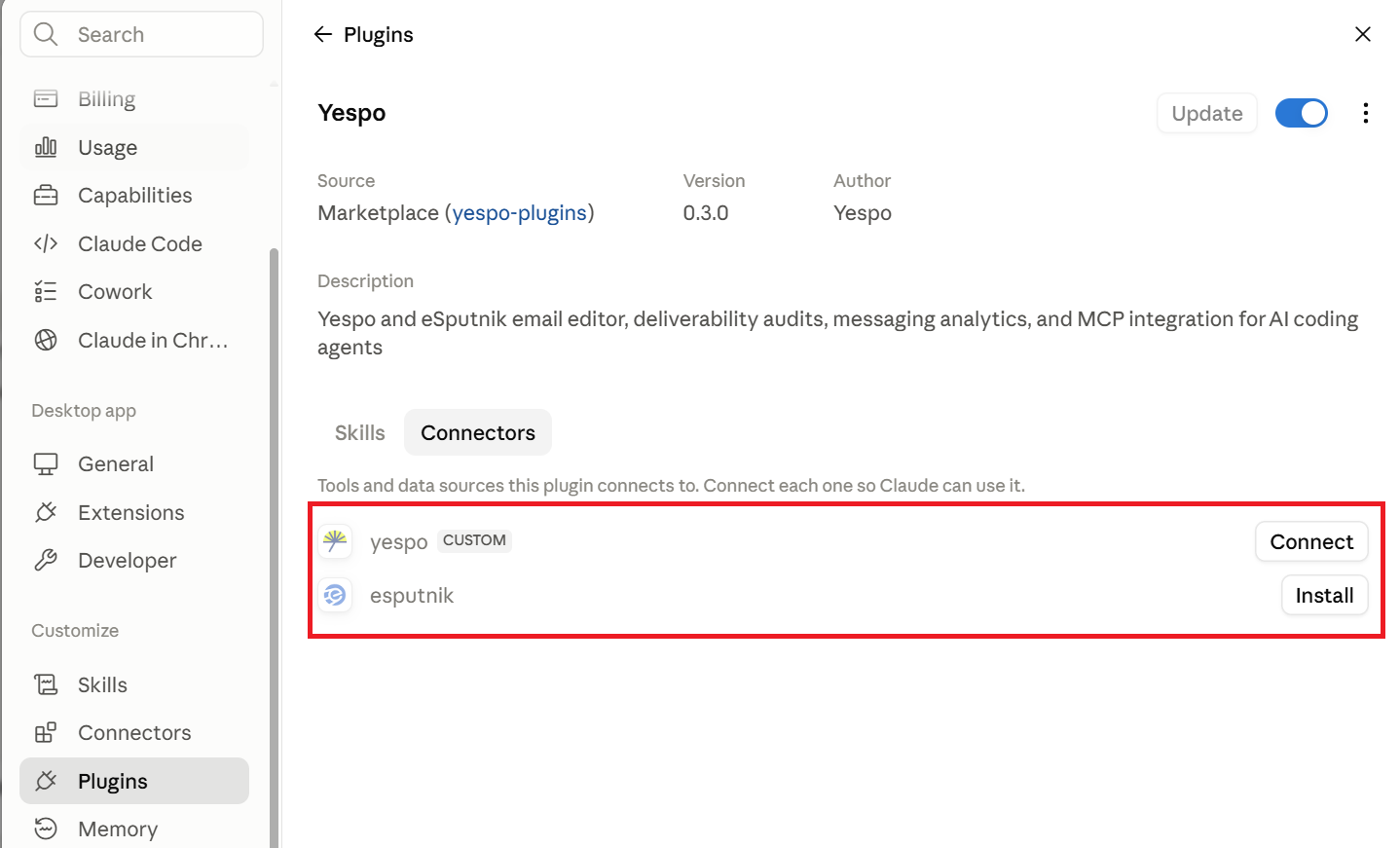The width and height of the screenshot is (1400, 848).
Task: Click the yespo connector logo
Action: tap(335, 541)
